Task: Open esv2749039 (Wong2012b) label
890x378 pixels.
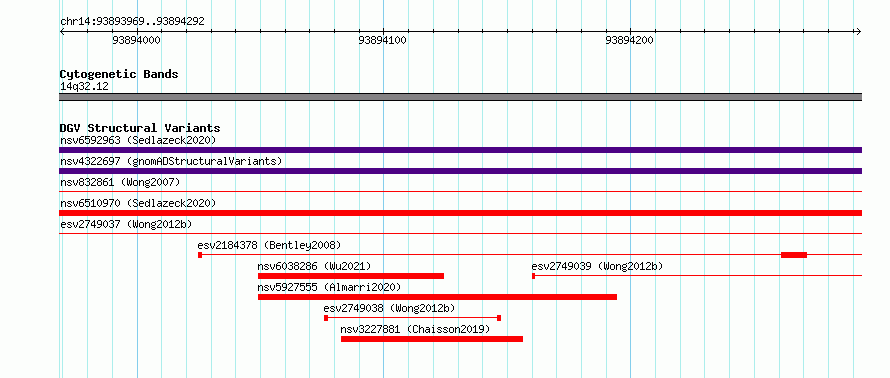Action: coord(597,266)
